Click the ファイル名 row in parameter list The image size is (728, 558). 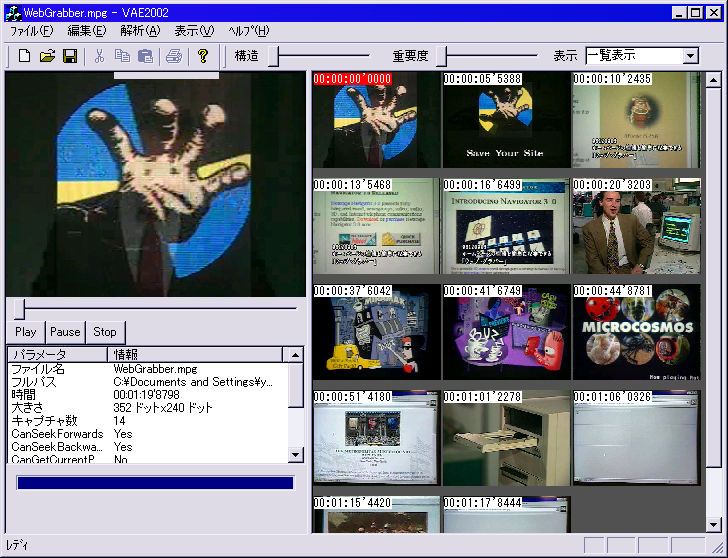pos(148,369)
